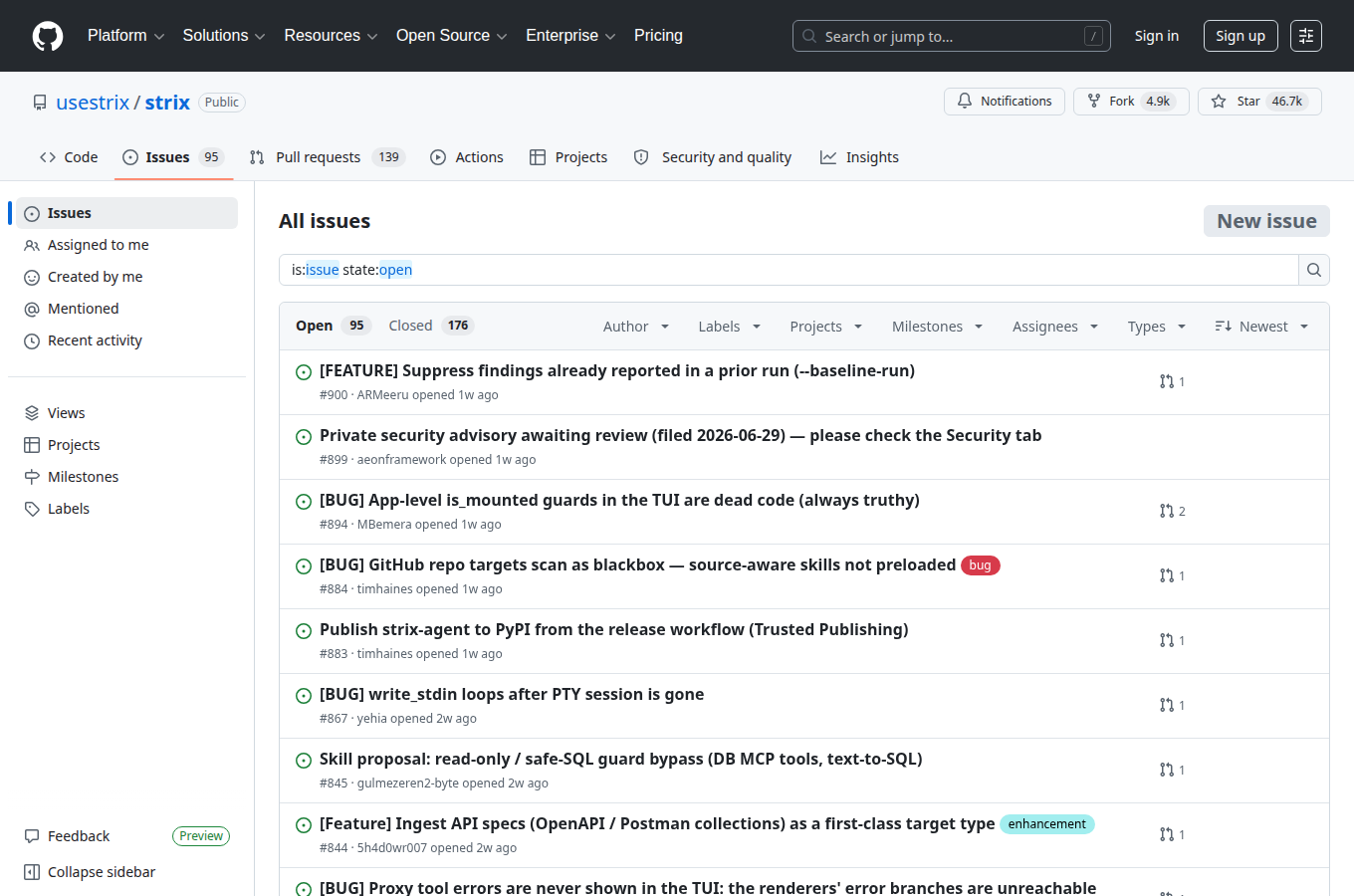This screenshot has height=896, width=1354.
Task: Select Created by me in sidebar
Action: [126, 277]
